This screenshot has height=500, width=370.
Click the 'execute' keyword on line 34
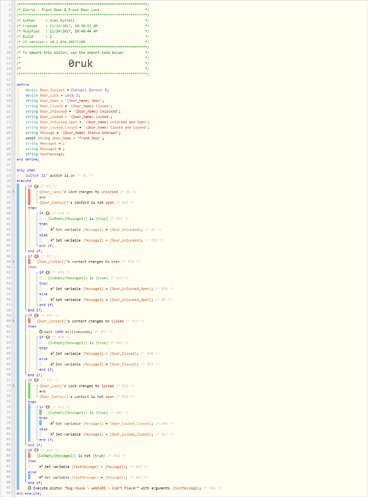pos(24,181)
